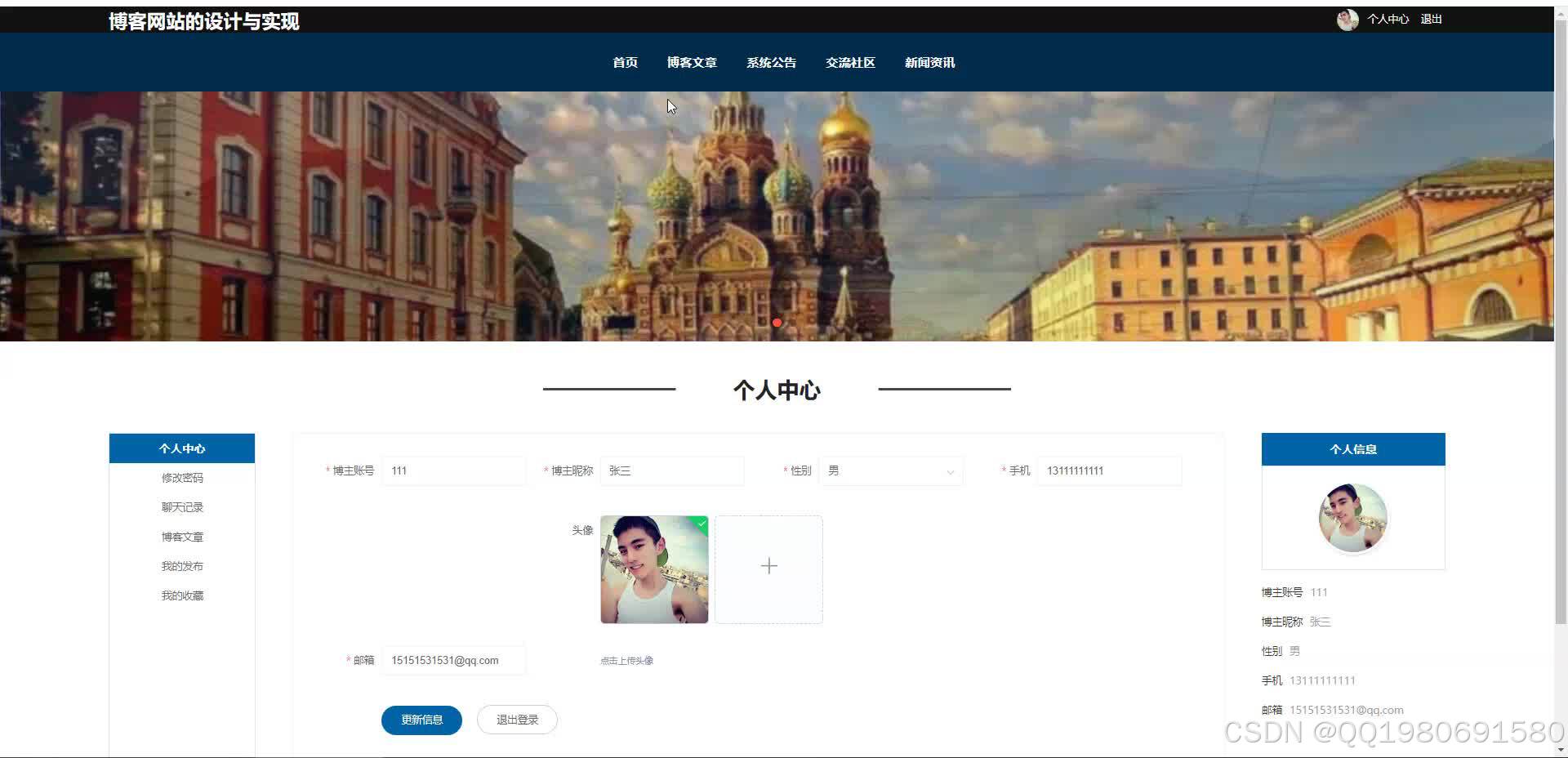Screen dimensions: 1568x758
Task: Click the plus icon to upload a new avatar
Action: (x=768, y=566)
